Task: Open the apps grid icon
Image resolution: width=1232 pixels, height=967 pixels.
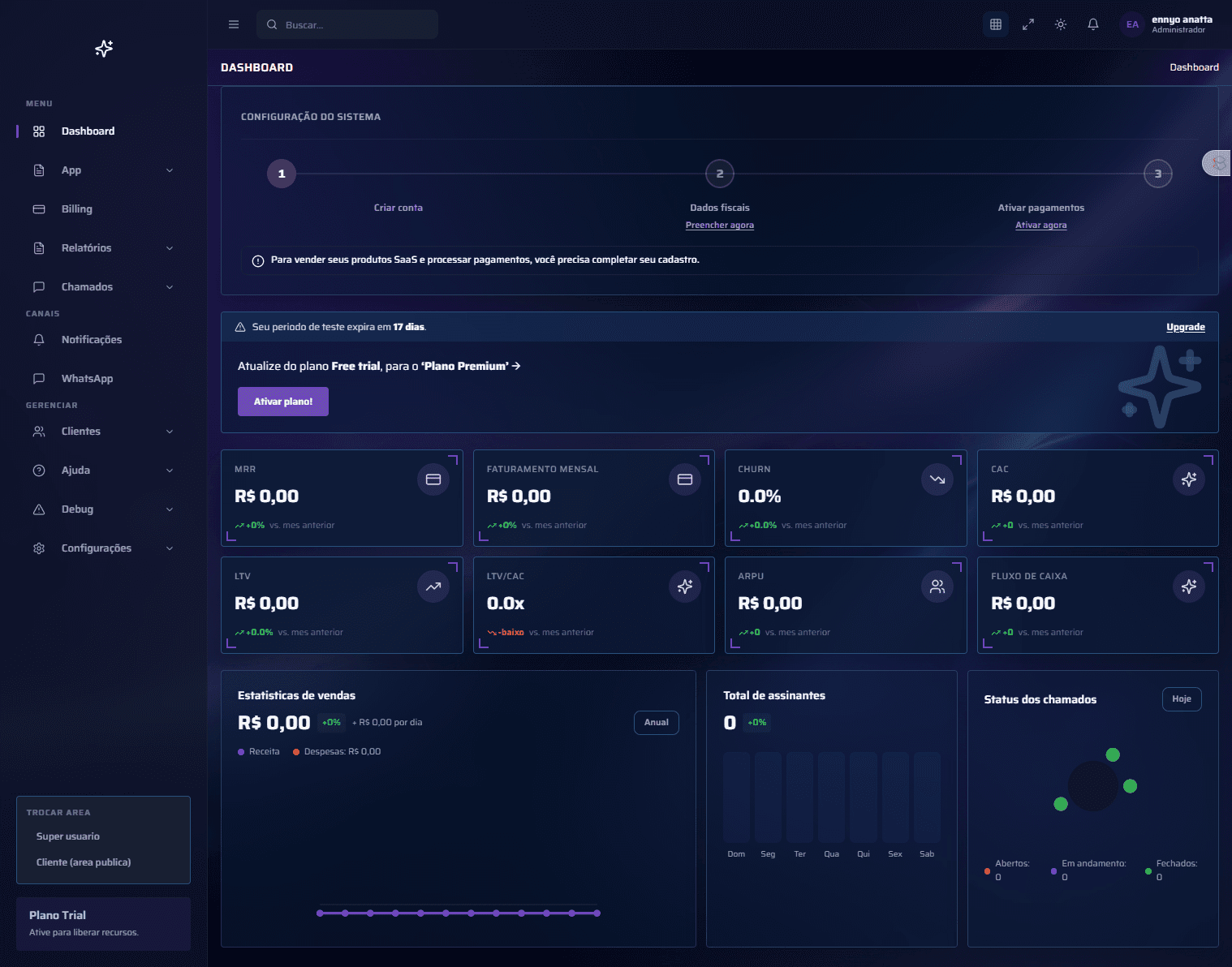Action: [x=996, y=24]
